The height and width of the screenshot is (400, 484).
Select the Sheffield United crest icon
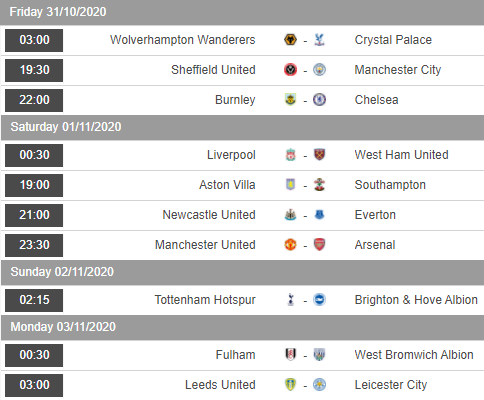[x=290, y=70]
